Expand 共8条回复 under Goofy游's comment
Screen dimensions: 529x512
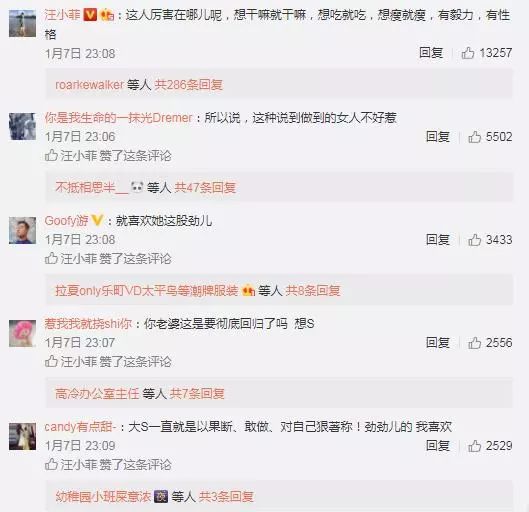tap(313, 290)
